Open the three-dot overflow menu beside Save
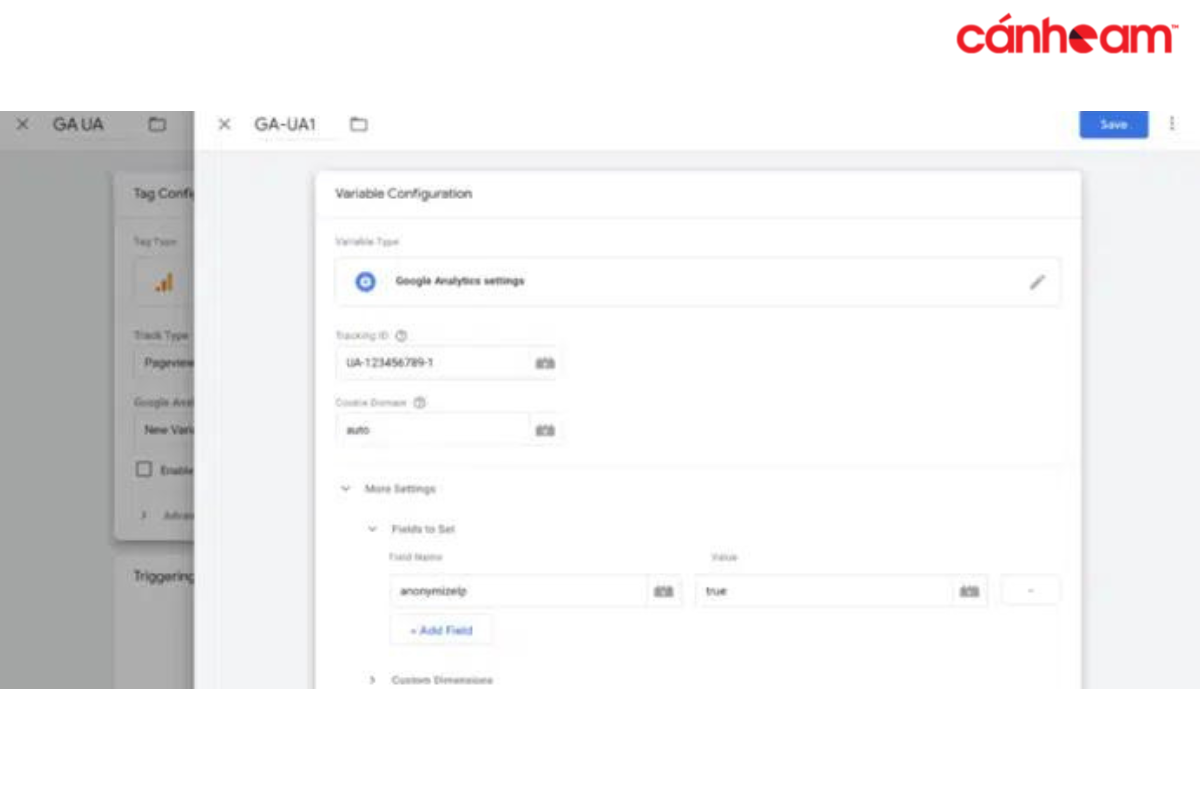Screen dimensions: 1200x800 pos(1172,124)
